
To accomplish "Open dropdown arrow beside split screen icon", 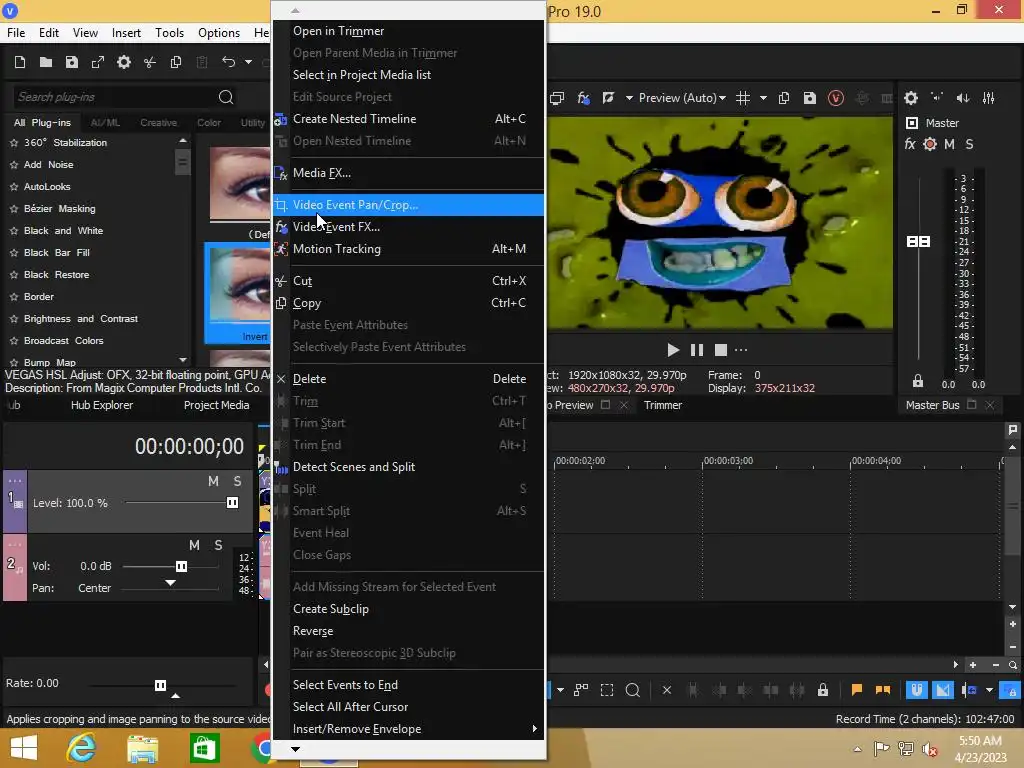I will click(629, 98).
